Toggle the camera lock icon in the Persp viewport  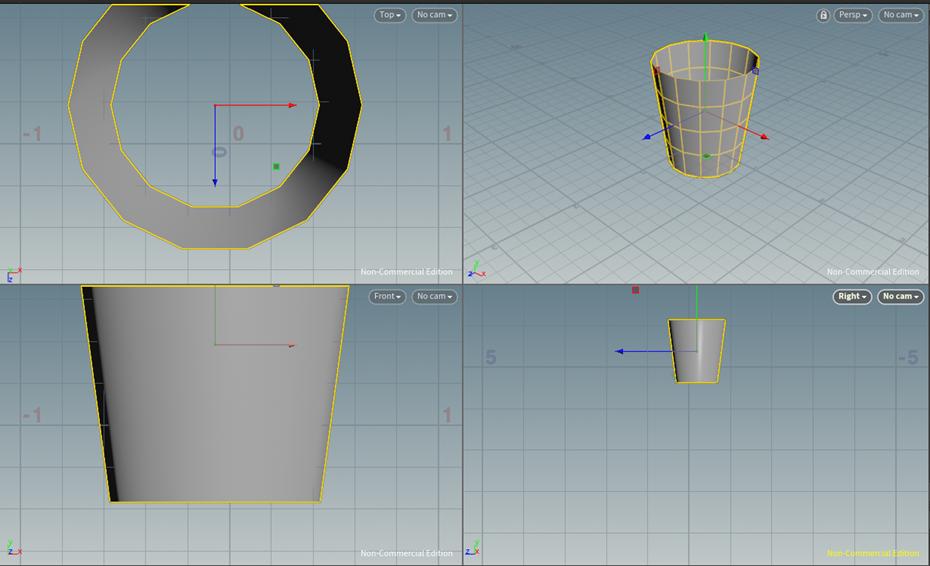point(823,15)
